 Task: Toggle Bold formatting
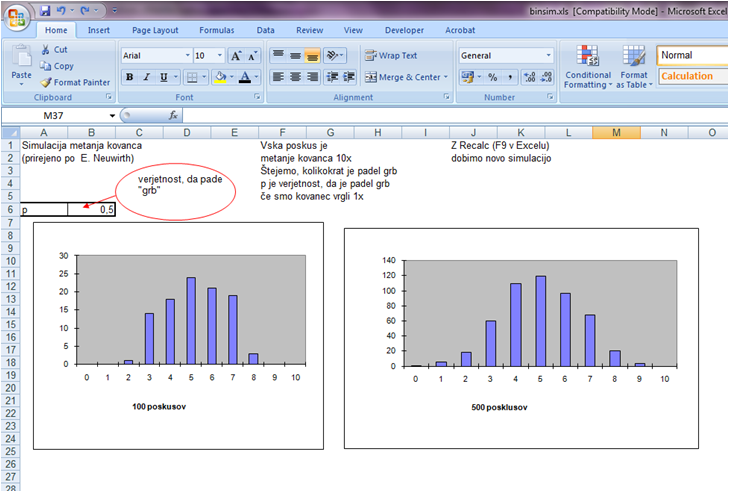click(x=130, y=77)
